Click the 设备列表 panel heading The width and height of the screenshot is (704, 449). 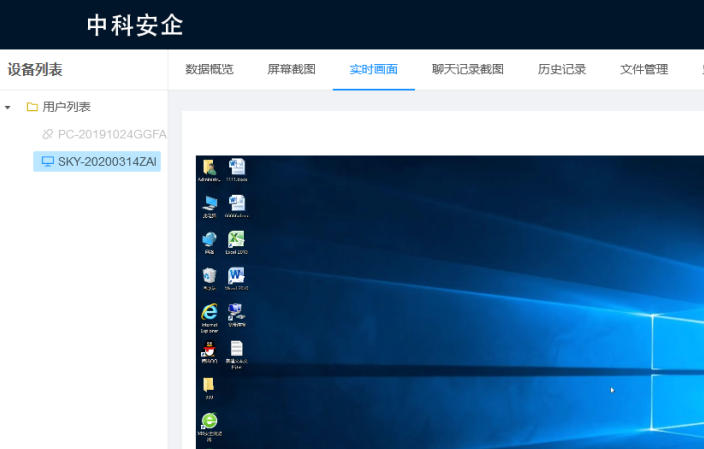35,70
